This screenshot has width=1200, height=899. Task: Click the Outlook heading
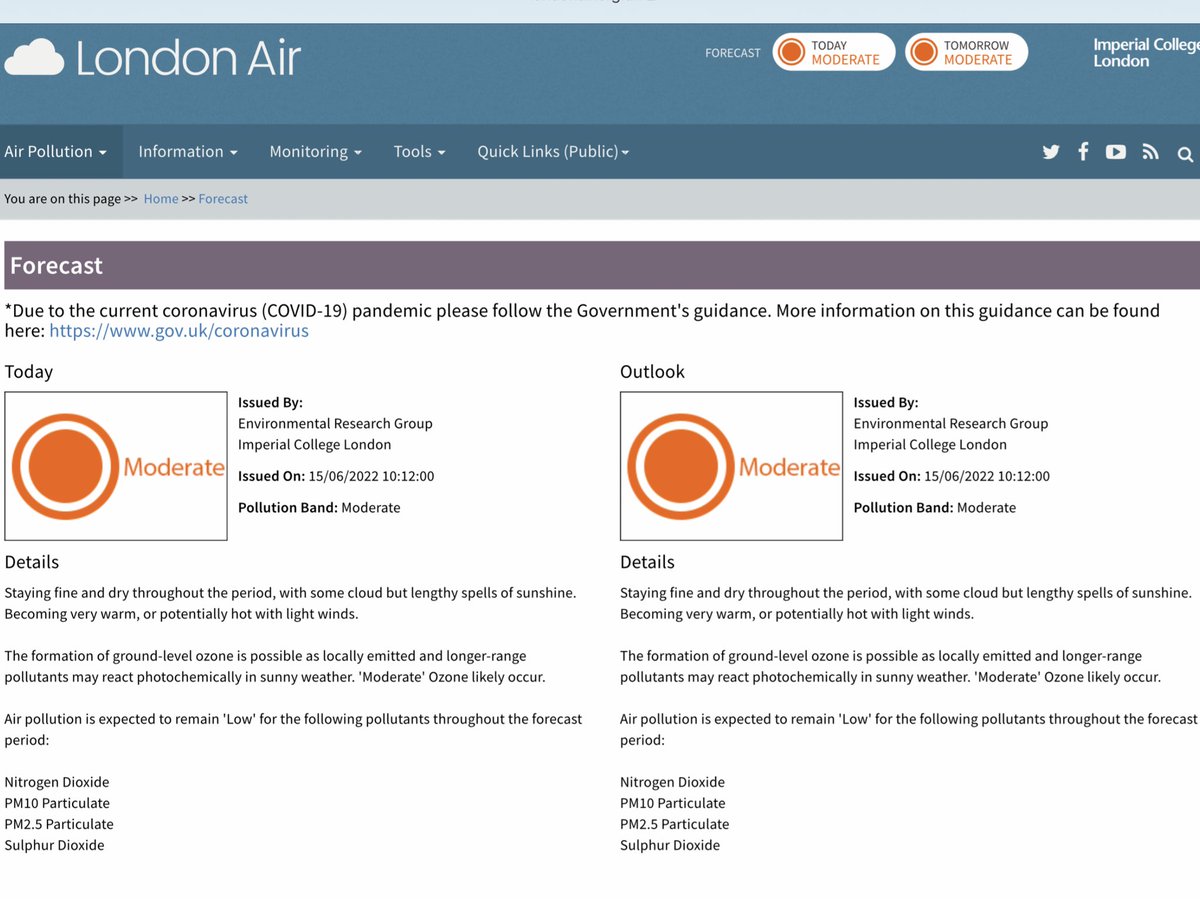[652, 372]
